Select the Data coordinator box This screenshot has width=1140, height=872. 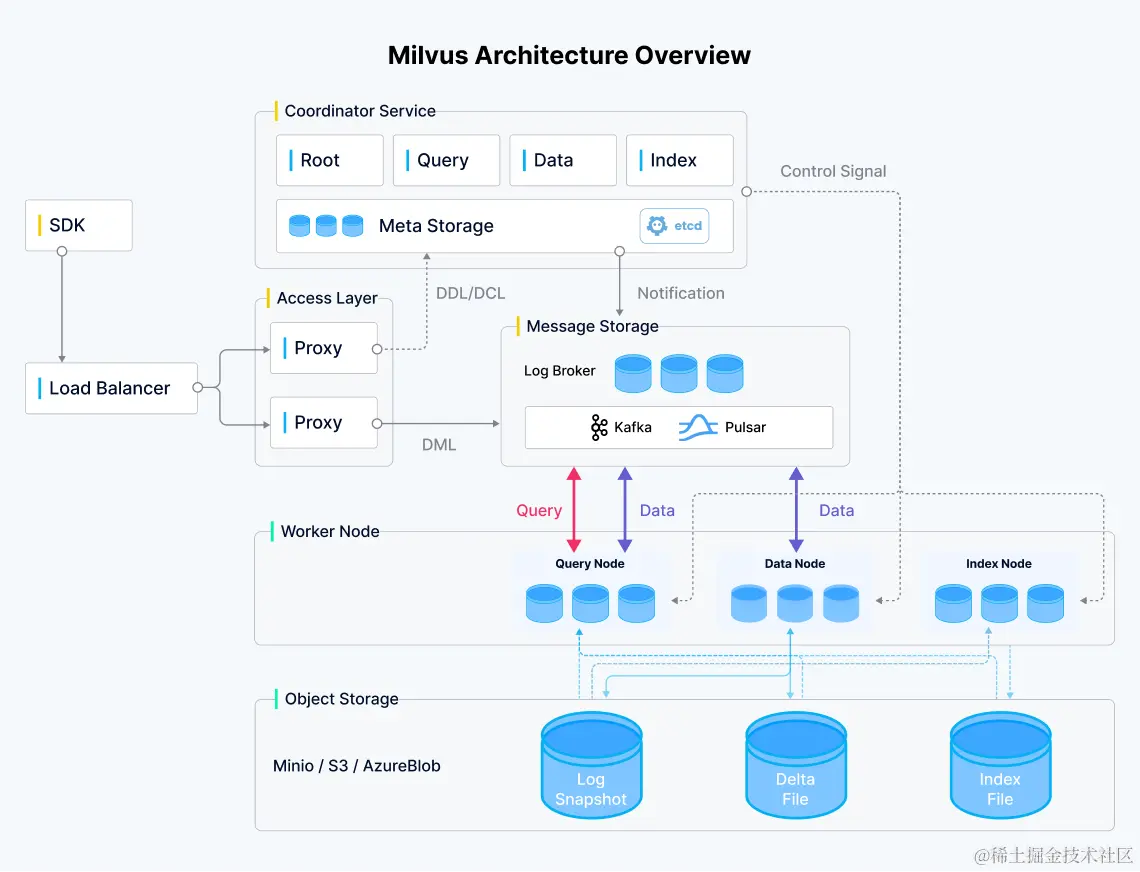tap(563, 160)
